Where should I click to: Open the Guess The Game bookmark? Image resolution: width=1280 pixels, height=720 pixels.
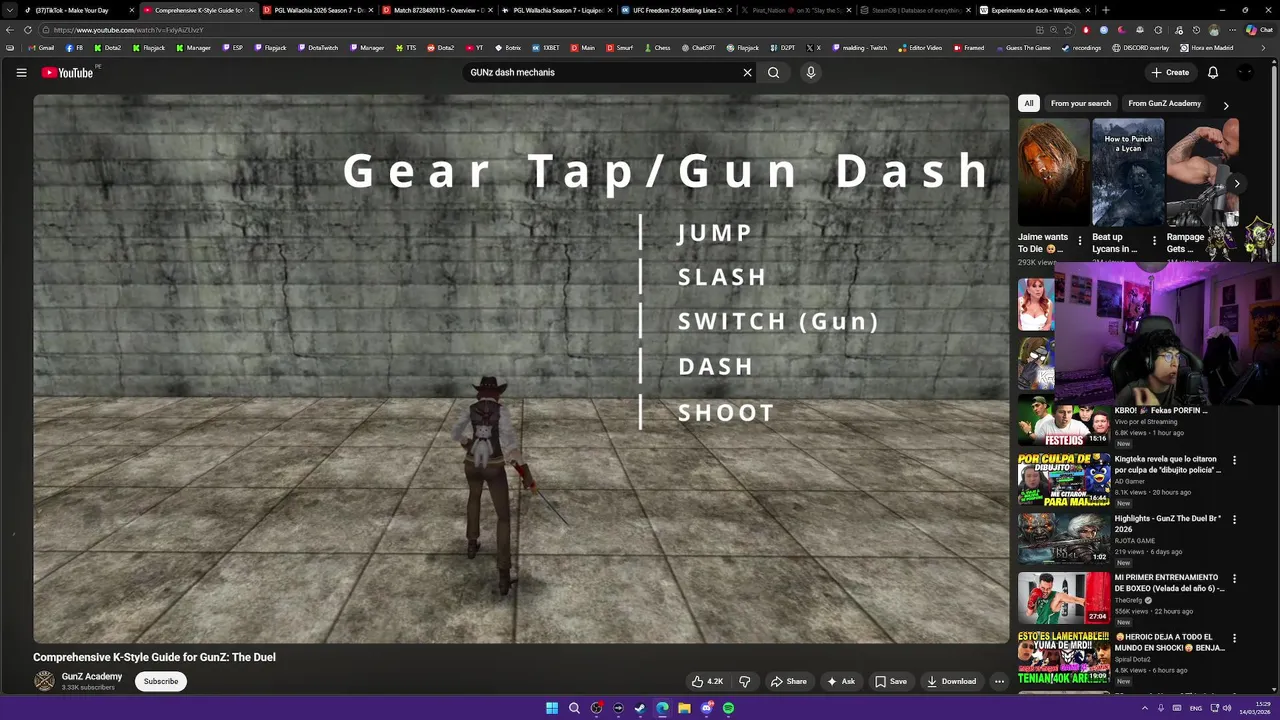(1022, 48)
